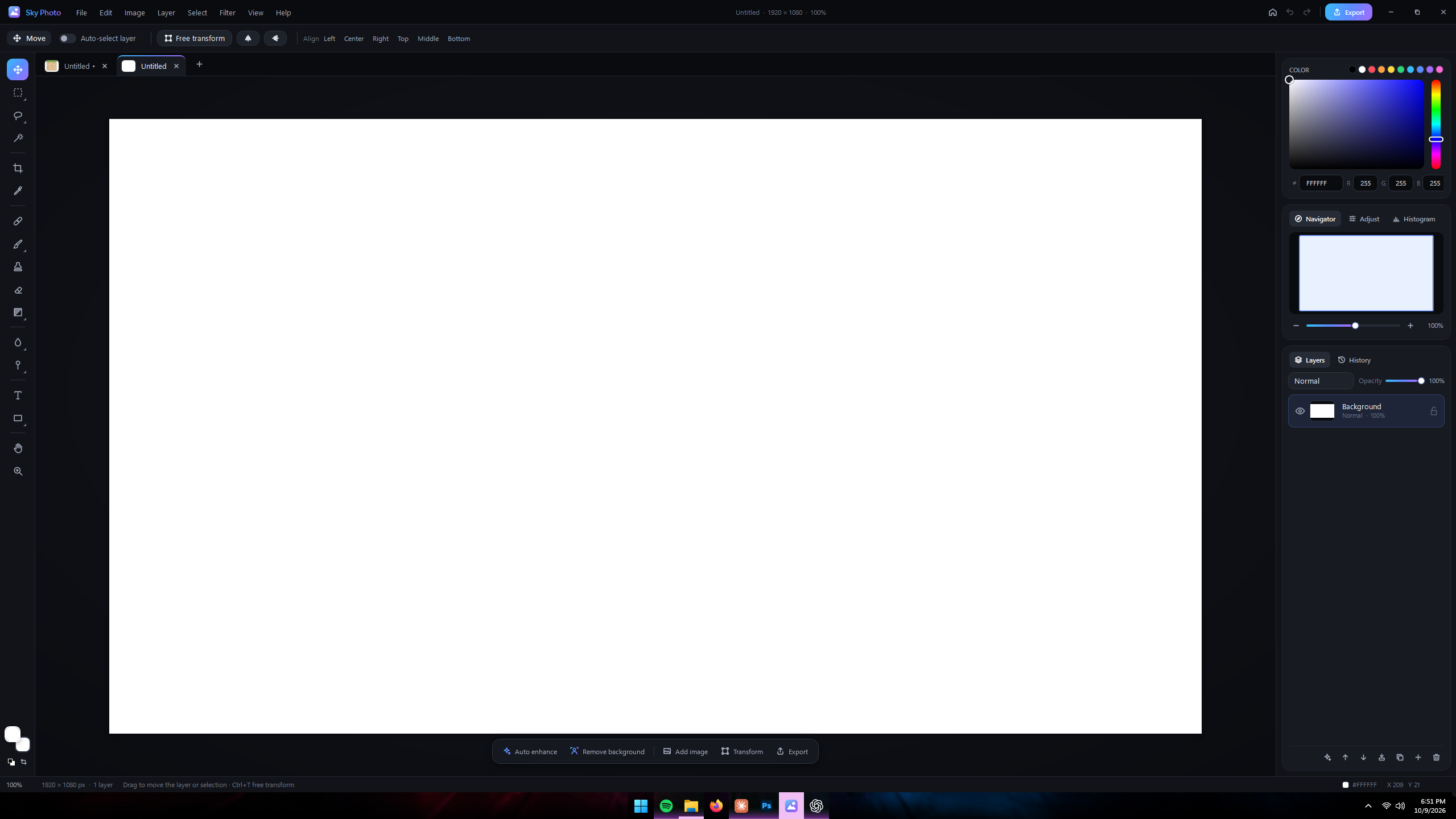The height and width of the screenshot is (819, 1456).
Task: Reset colors to default black and white
Action: (x=11, y=762)
